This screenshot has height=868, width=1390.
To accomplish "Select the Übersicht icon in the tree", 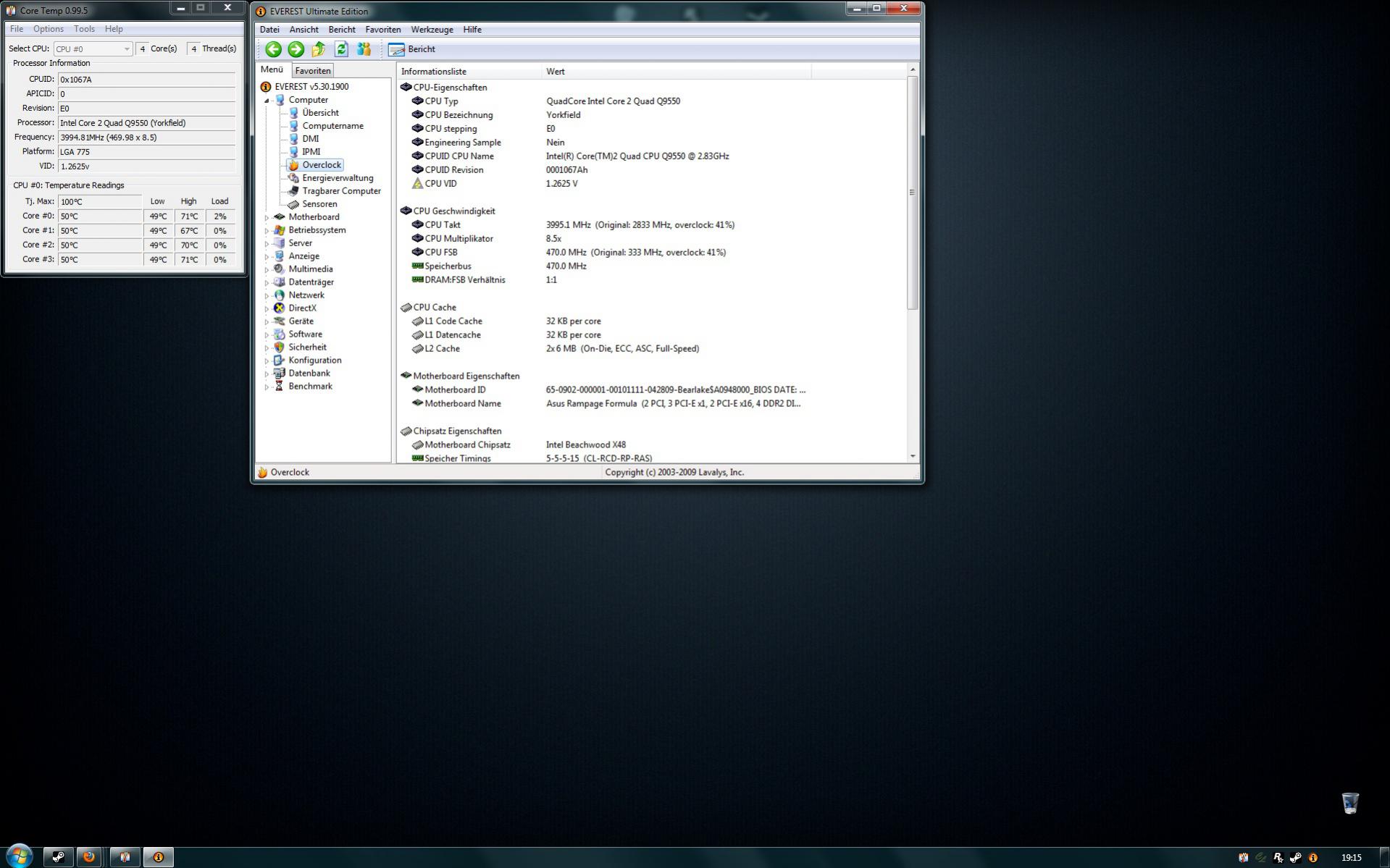I will tap(293, 113).
